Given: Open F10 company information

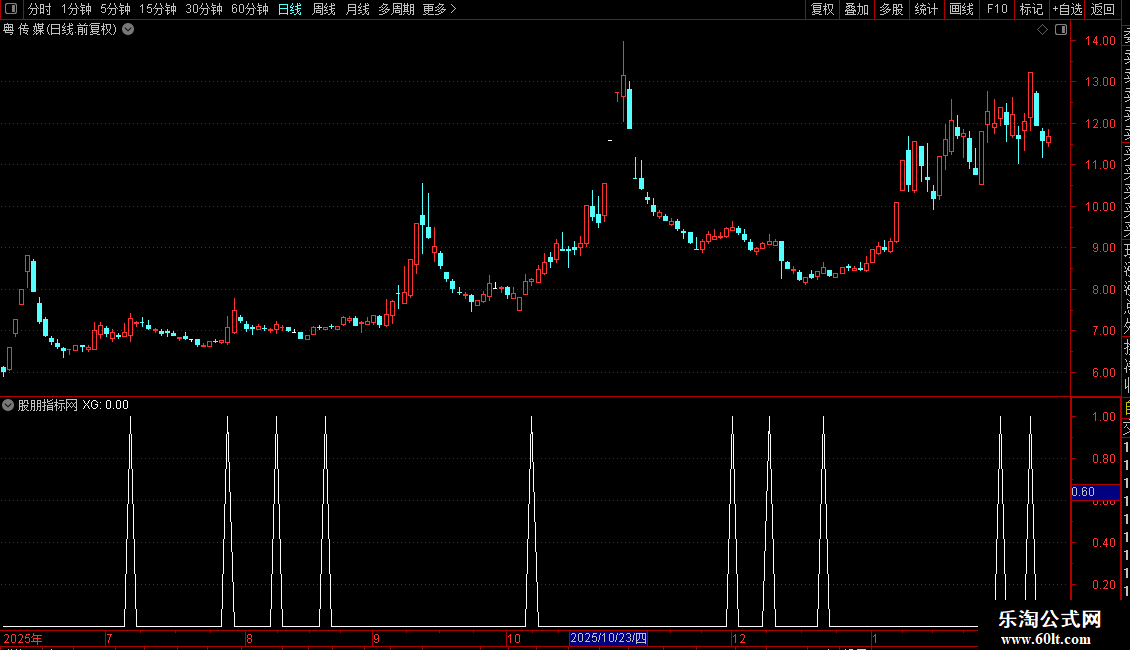Looking at the screenshot, I should tap(997, 9).
